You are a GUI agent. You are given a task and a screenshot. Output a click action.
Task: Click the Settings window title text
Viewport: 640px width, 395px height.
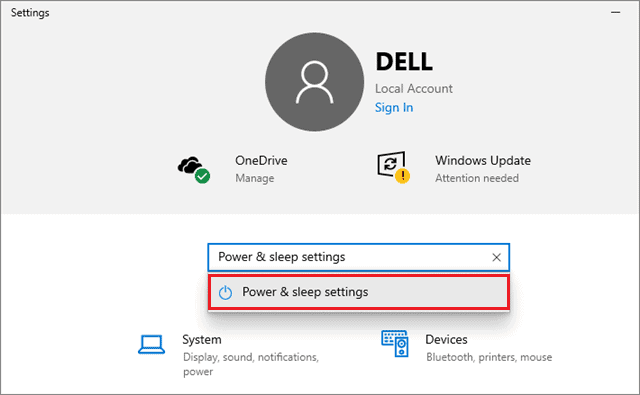(30, 13)
